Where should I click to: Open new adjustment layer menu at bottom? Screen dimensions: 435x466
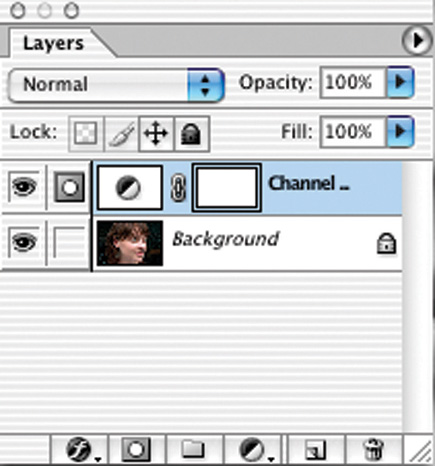coord(253,449)
